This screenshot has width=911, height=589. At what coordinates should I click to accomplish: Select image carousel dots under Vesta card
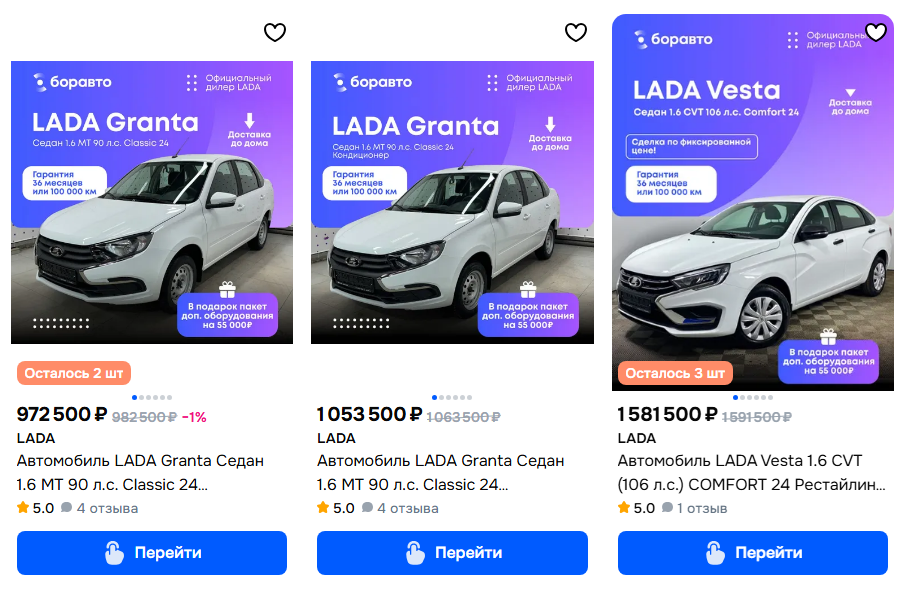coord(752,397)
